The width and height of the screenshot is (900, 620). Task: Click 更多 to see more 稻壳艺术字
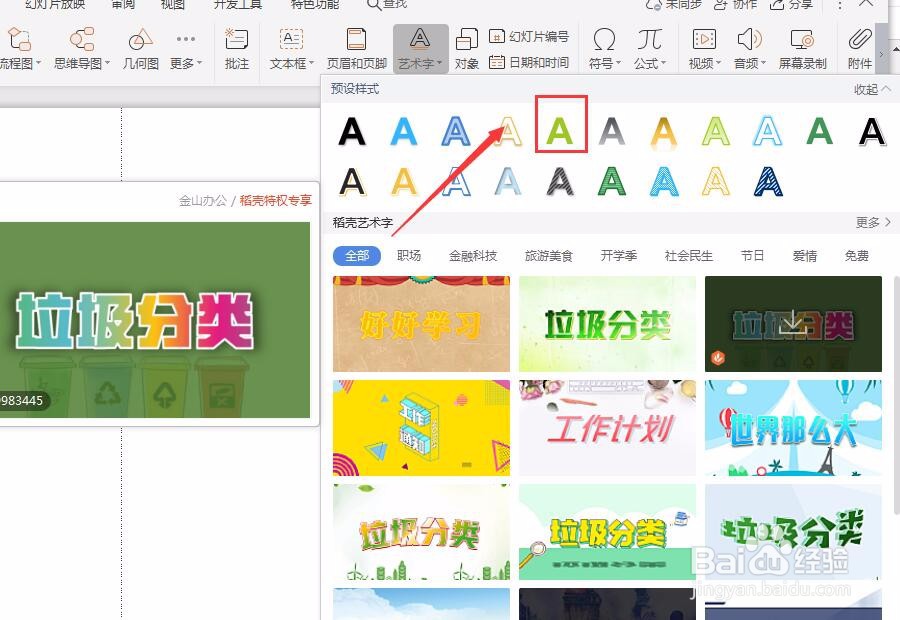(x=866, y=222)
